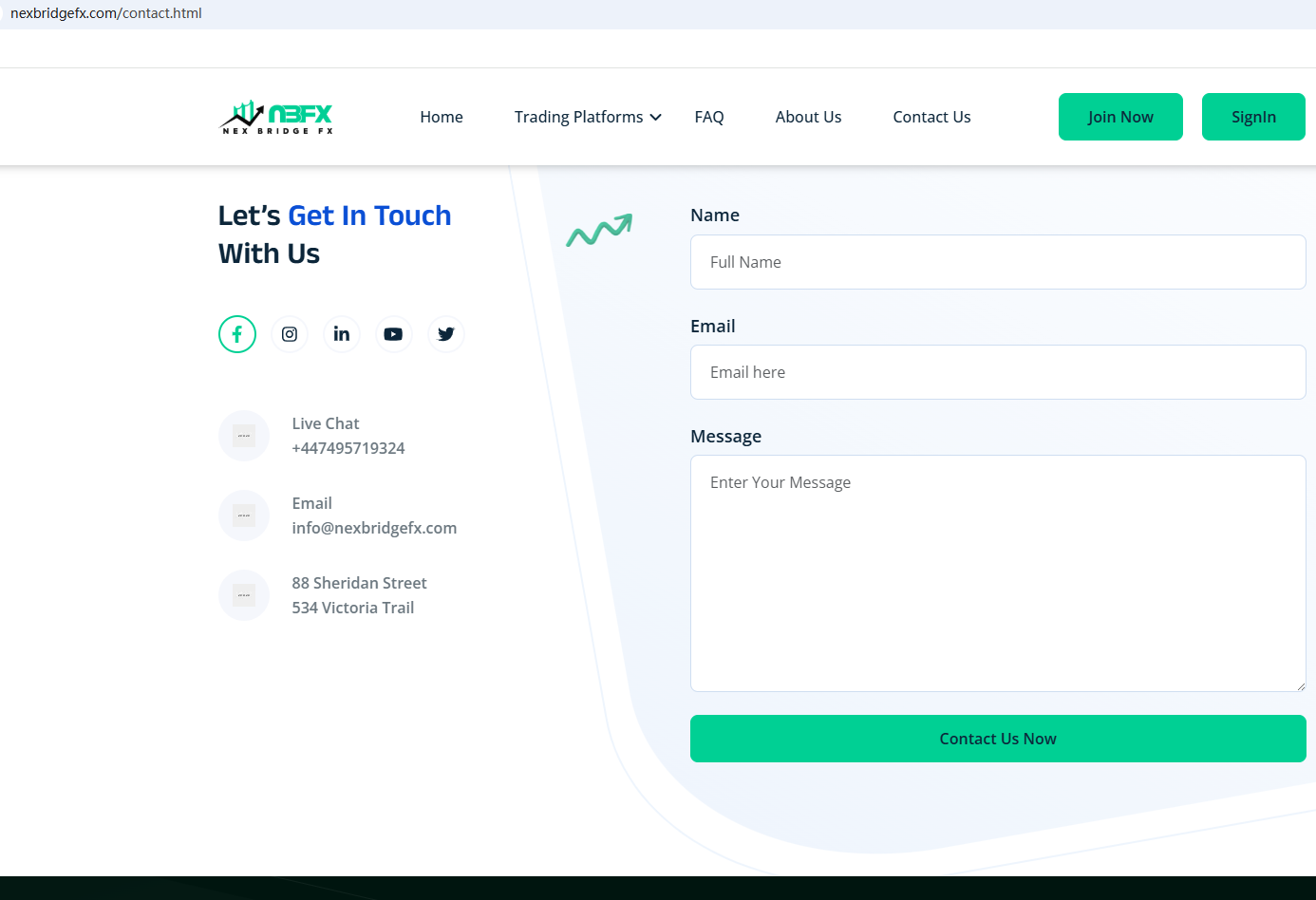
Task: Open the Instagram social icon
Action: pos(290,334)
